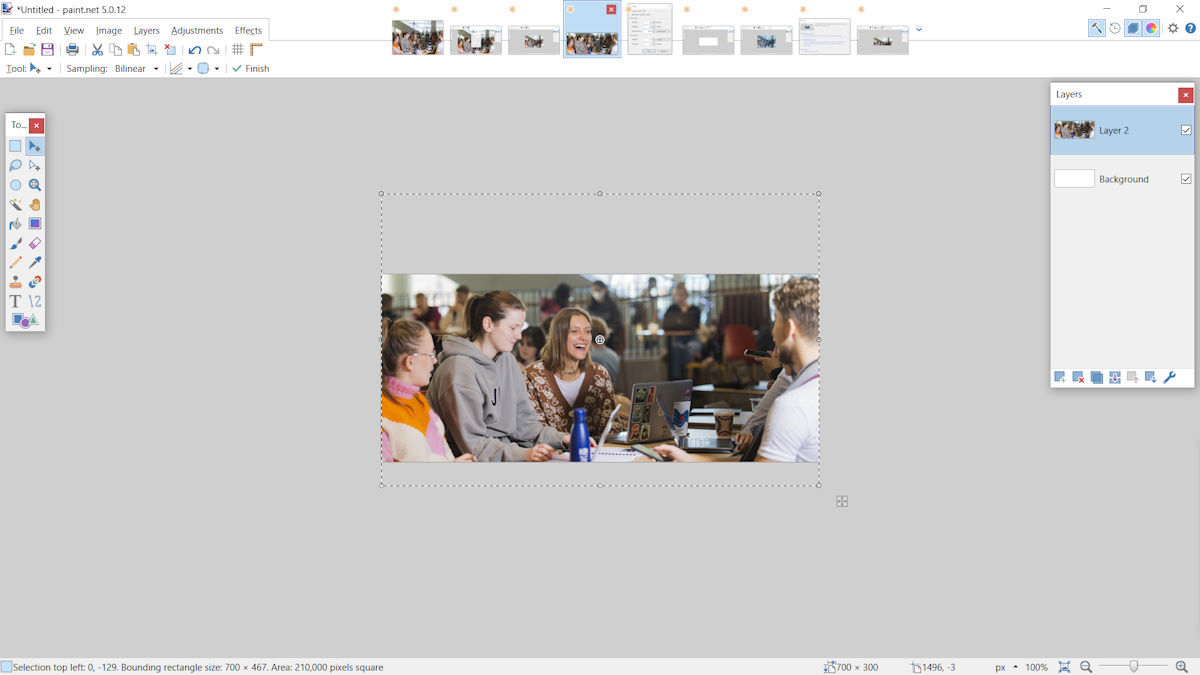Image resolution: width=1200 pixels, height=675 pixels.
Task: Select the Color Picker eyedropper tool
Action: [35, 262]
